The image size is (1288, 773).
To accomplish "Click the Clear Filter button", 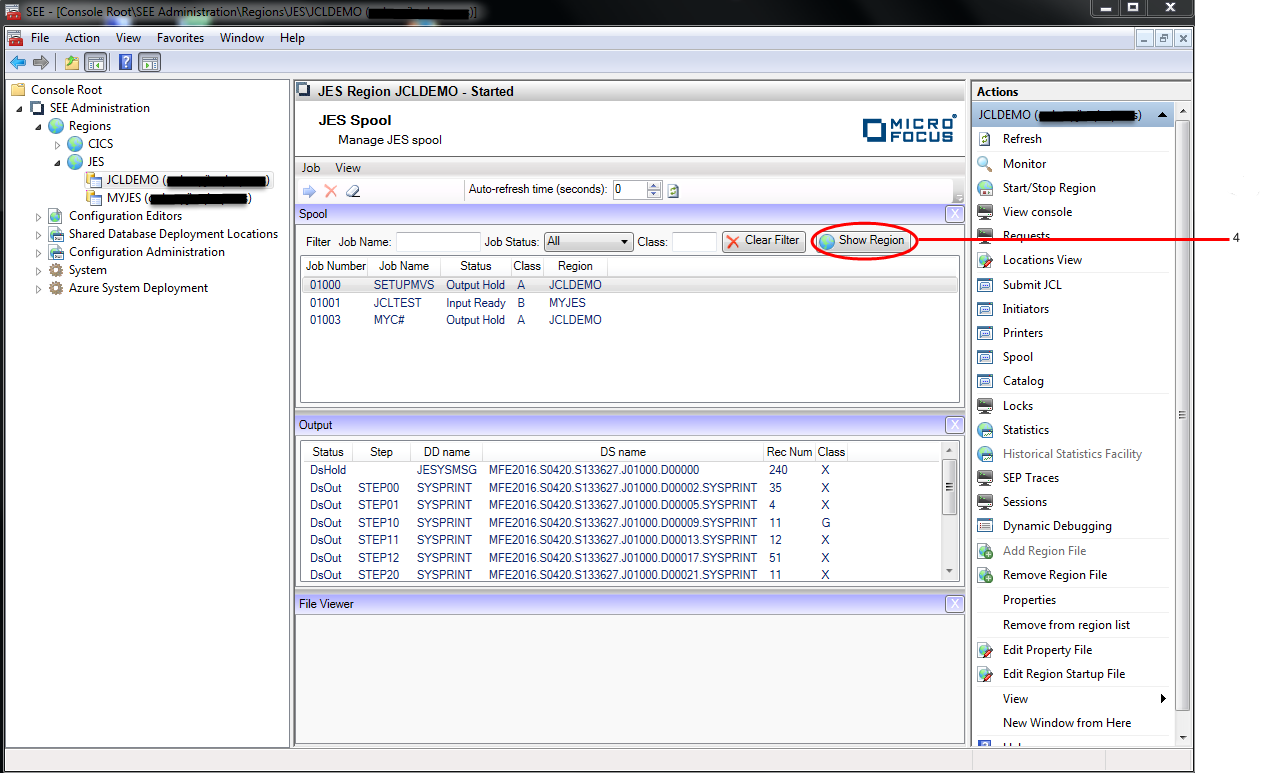I will click(763, 241).
